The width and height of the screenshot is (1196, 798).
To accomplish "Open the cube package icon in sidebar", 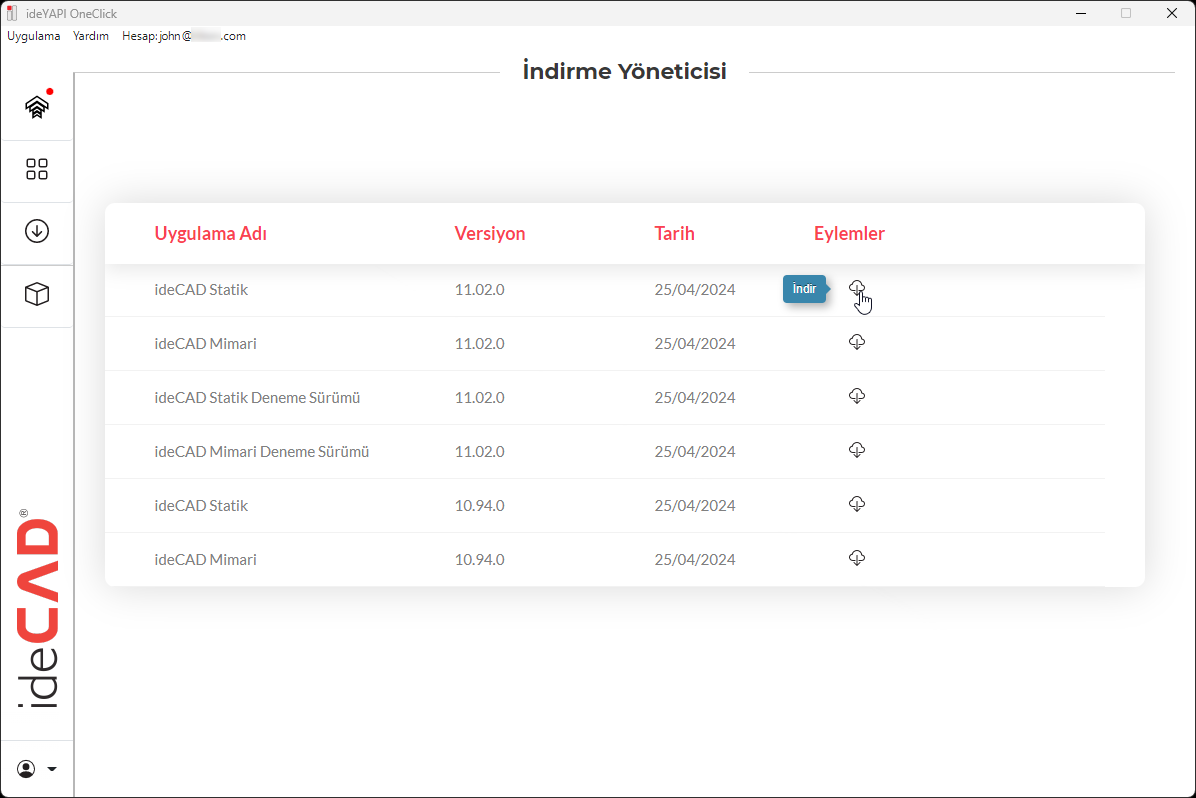I will point(37,294).
